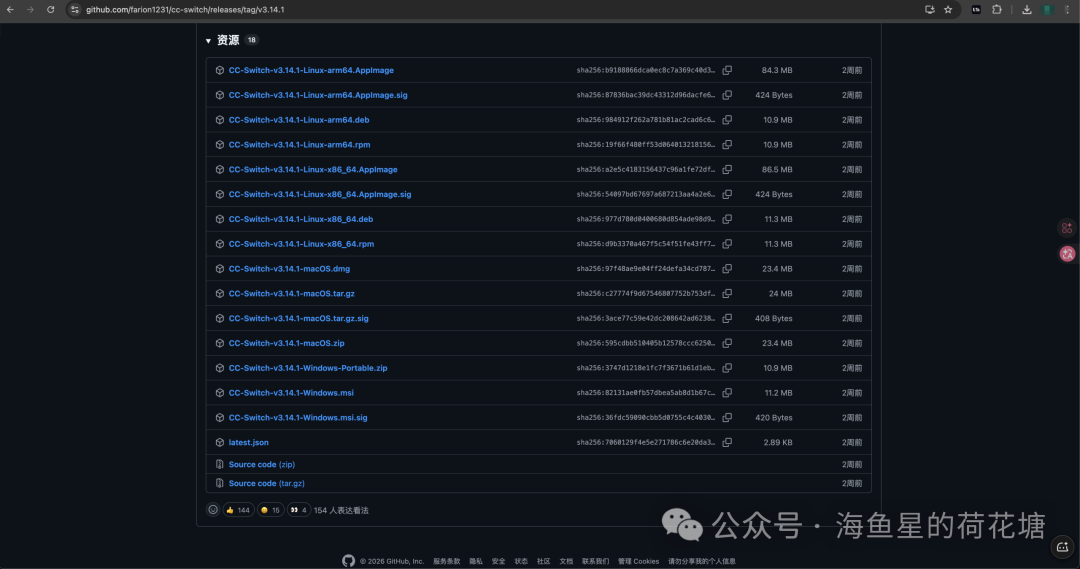Download Source code (zip)
The height and width of the screenshot is (569, 1080).
(262, 464)
